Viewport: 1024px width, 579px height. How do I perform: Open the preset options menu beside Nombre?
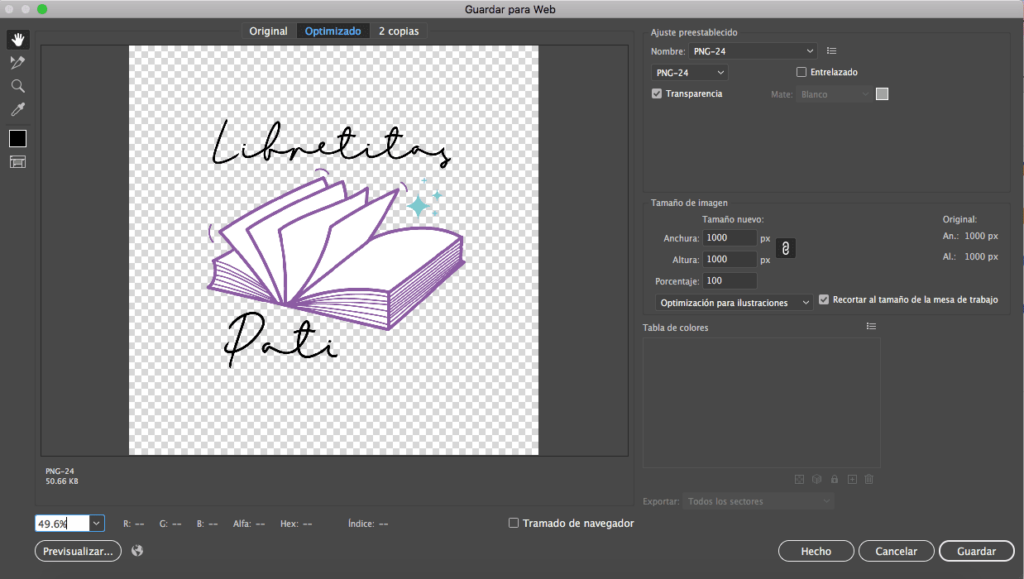click(x=831, y=50)
